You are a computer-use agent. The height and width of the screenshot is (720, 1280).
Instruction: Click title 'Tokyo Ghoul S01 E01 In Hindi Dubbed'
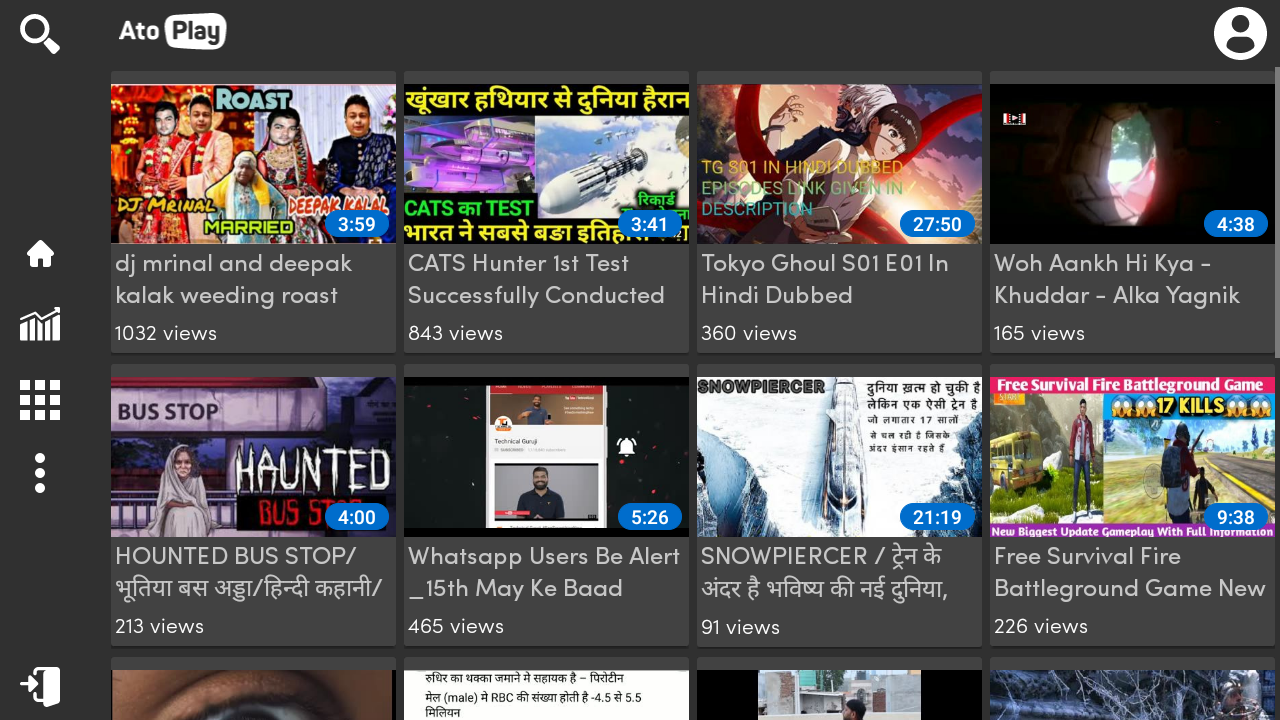tap(825, 279)
